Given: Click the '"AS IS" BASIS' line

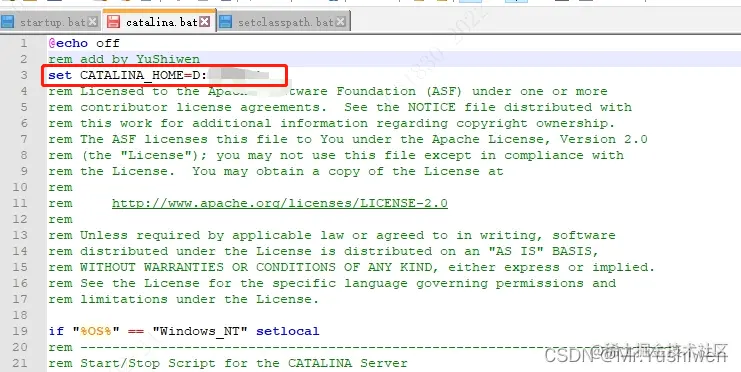Looking at the screenshot, I should tap(324, 251).
